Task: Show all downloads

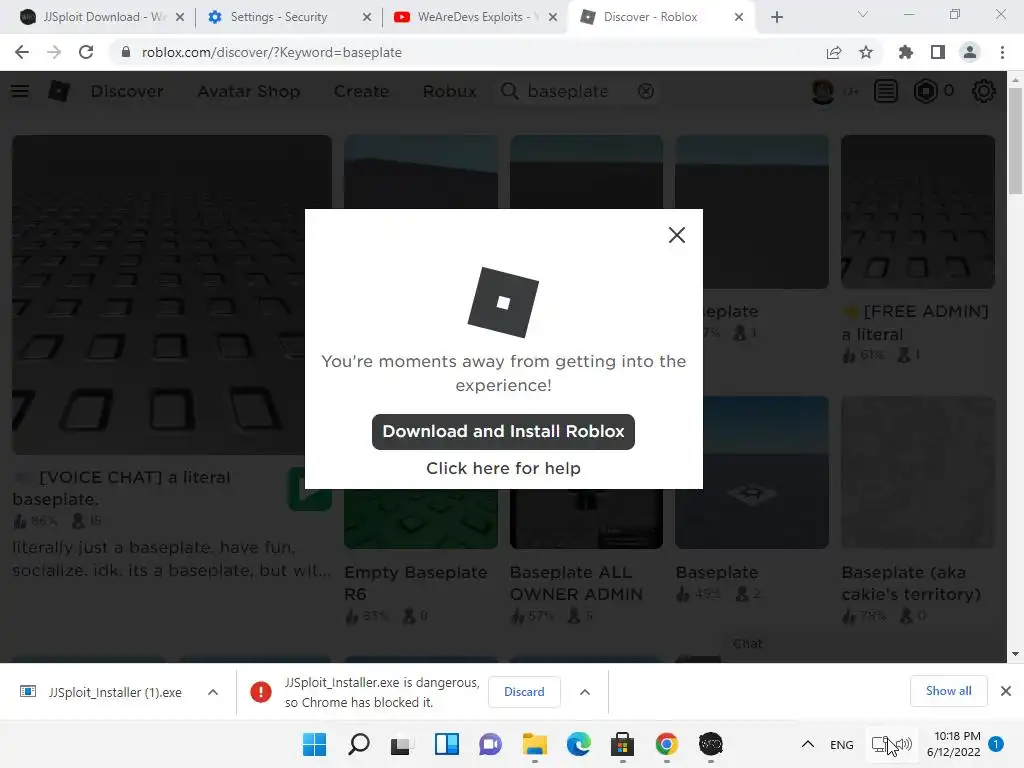Action: (948, 691)
